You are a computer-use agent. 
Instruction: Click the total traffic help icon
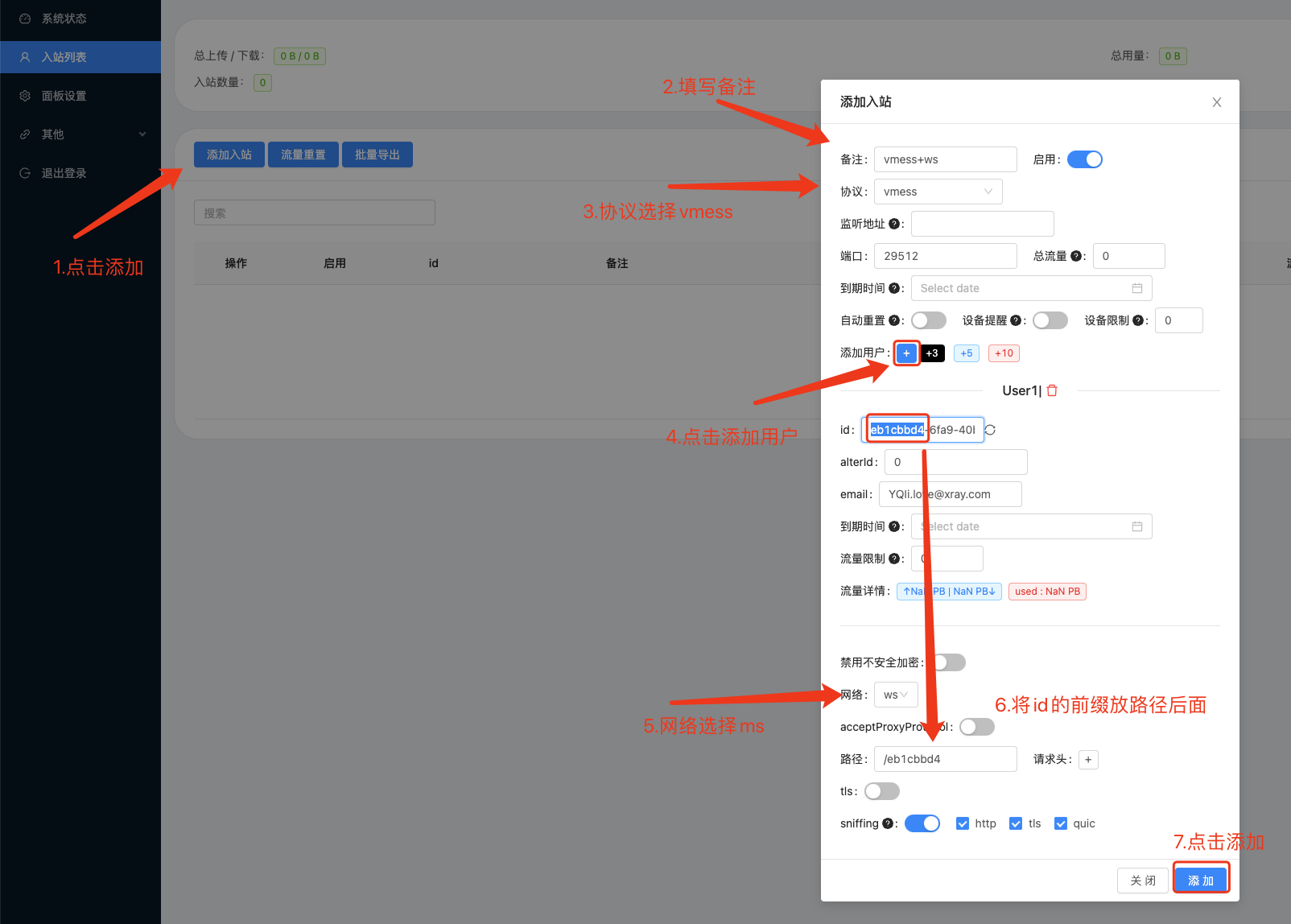pos(1075,256)
